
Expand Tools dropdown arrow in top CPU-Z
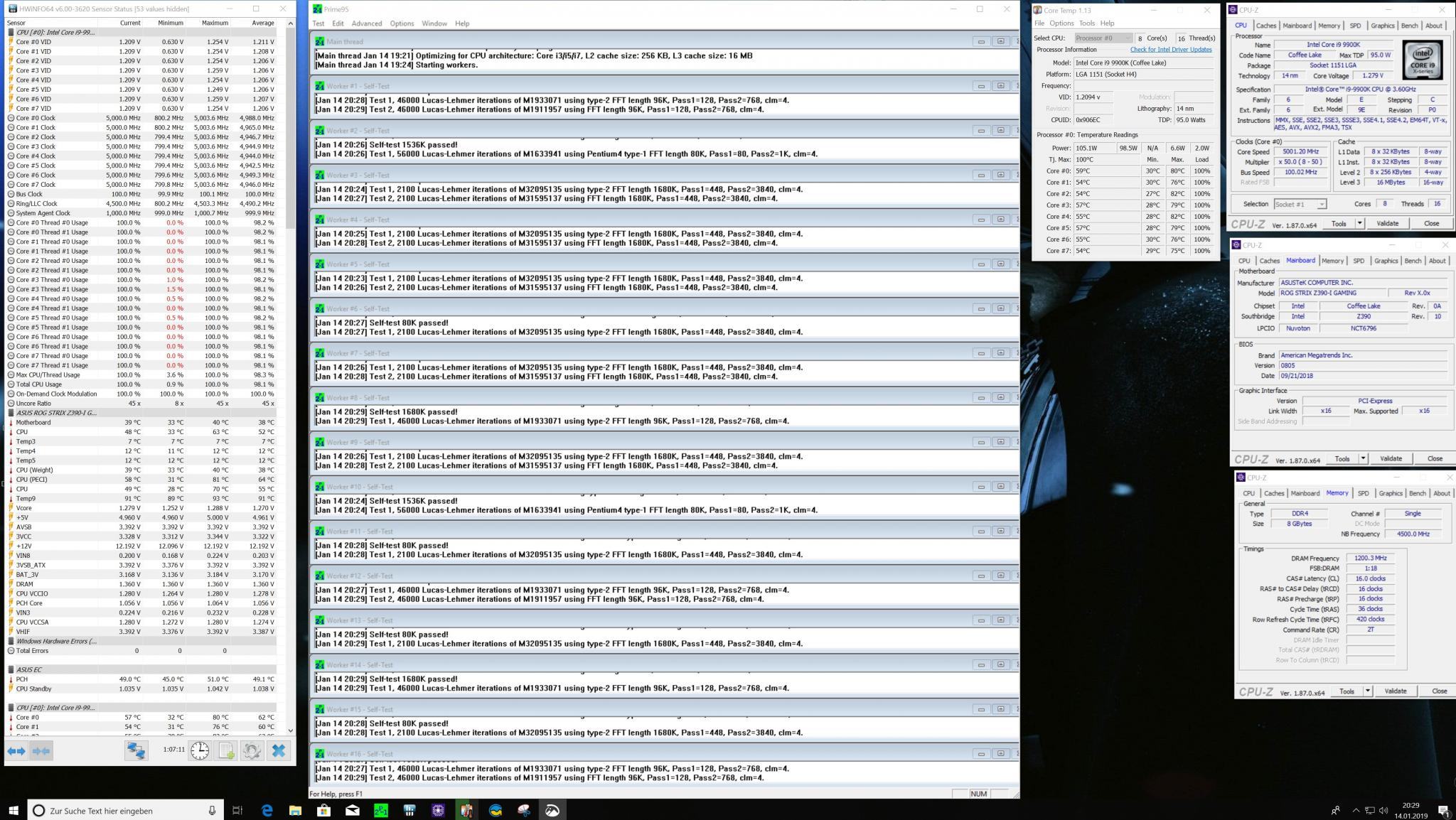point(1359,223)
